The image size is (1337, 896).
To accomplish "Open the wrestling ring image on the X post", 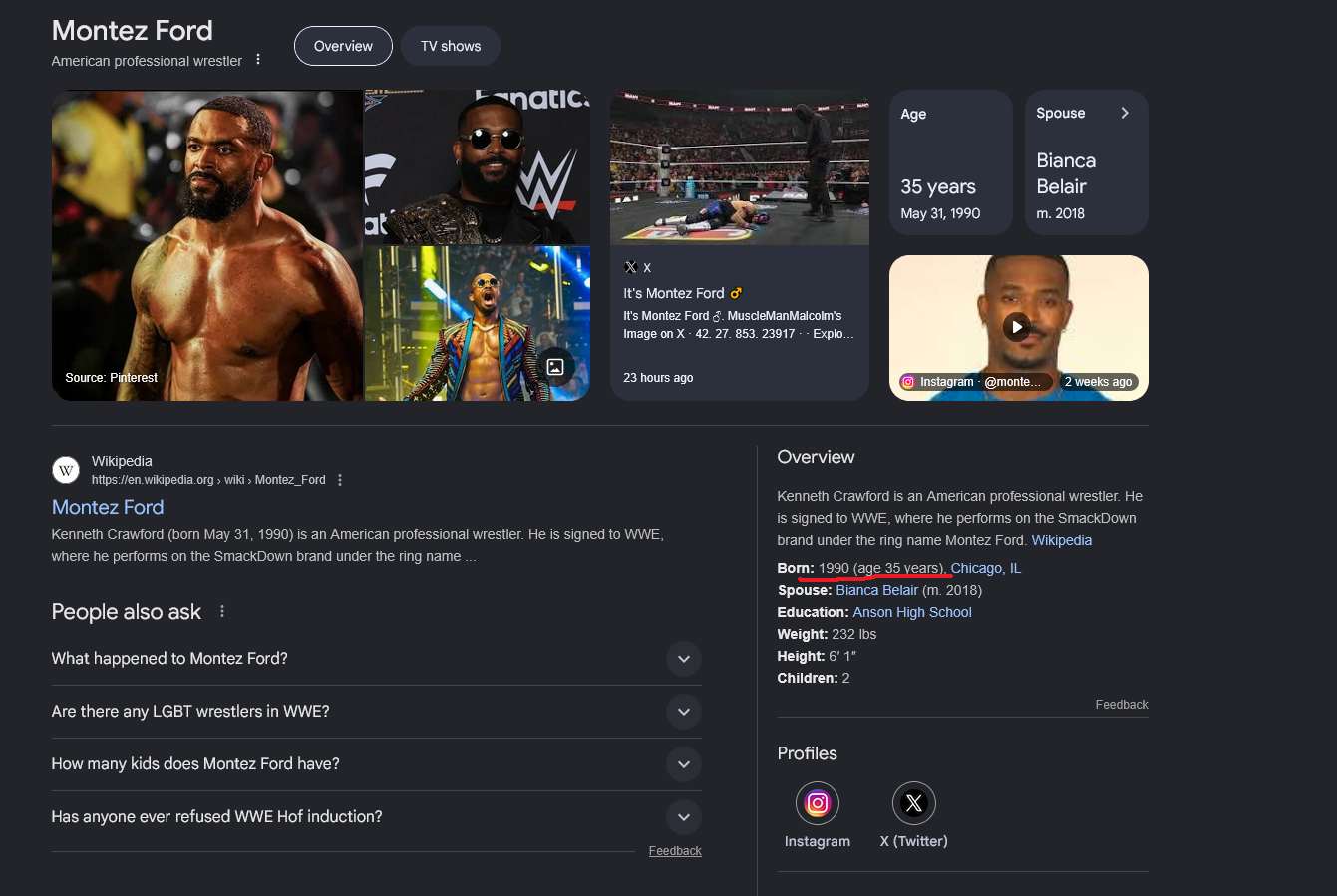I will pyautogui.click(x=740, y=167).
